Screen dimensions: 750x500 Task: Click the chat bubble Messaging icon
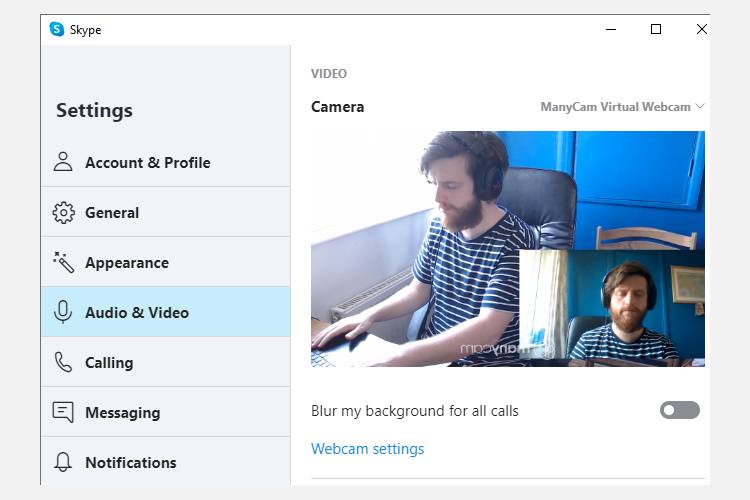pyautogui.click(x=63, y=412)
